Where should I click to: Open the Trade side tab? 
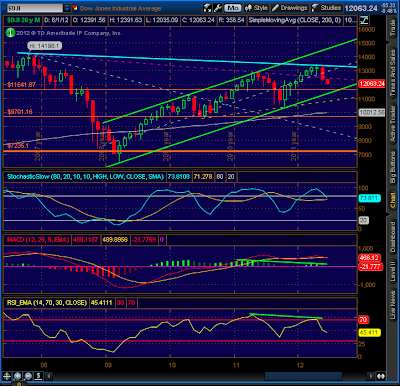393,27
